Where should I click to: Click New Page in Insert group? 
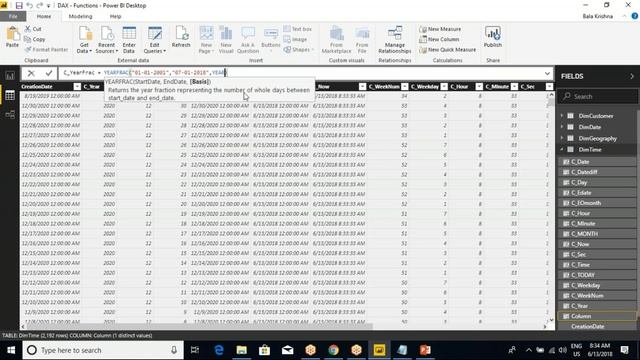tap(206, 40)
